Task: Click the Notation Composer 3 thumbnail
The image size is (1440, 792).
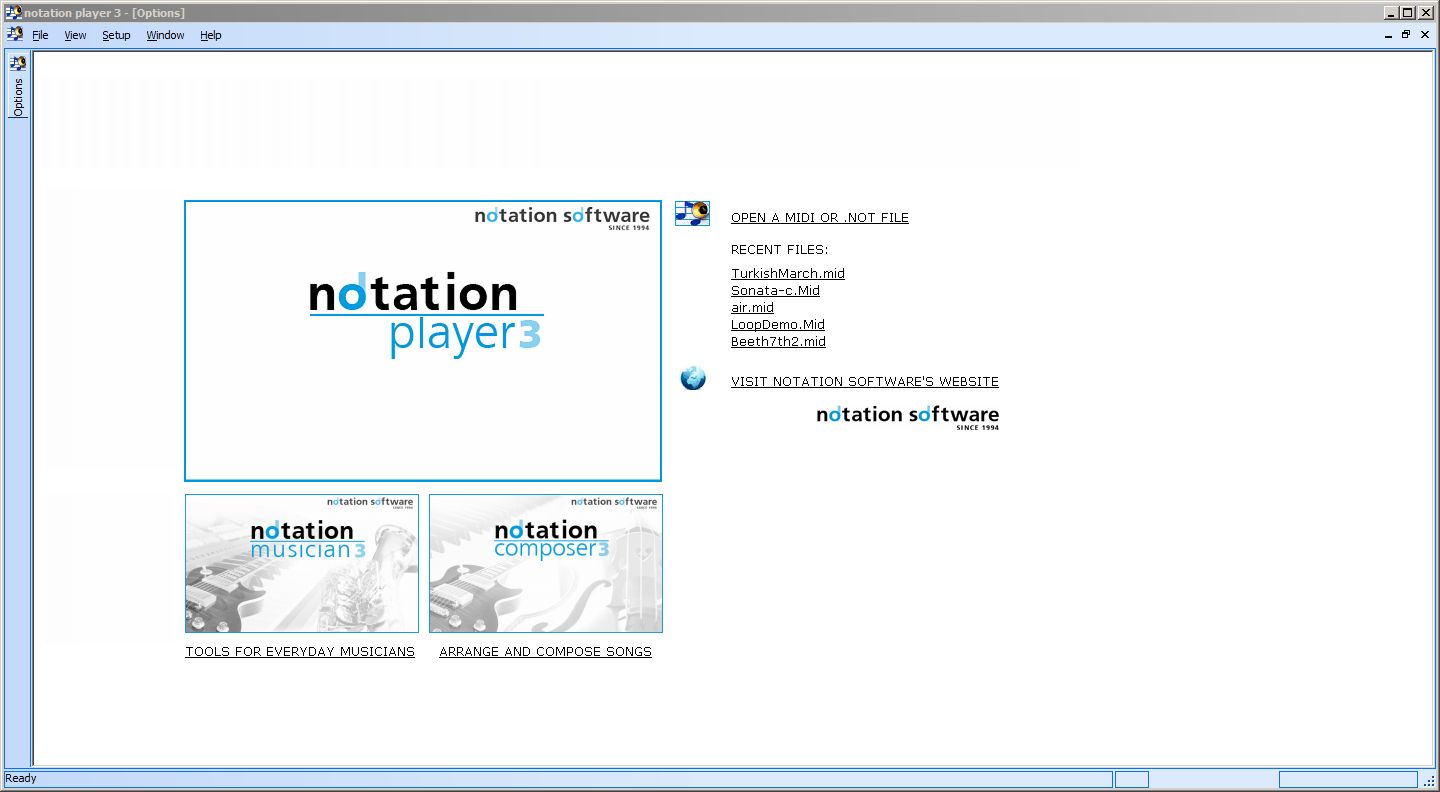Action: click(x=546, y=563)
